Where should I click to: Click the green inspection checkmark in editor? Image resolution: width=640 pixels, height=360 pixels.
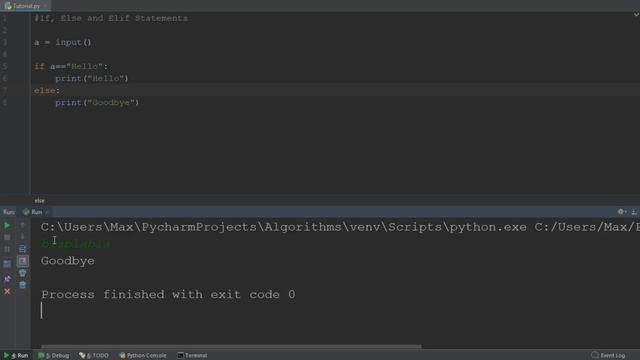[636, 14]
